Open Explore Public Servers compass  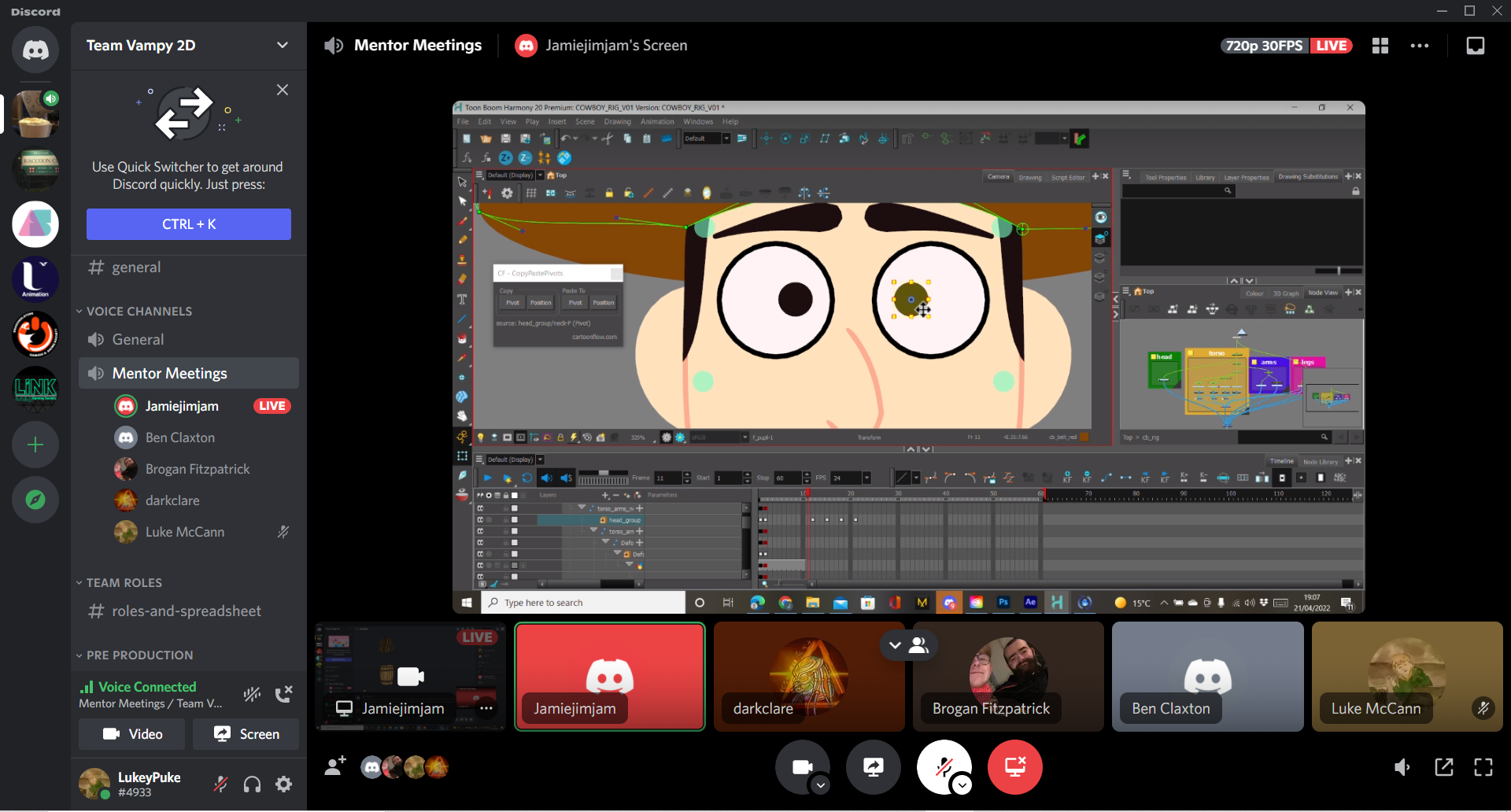coord(35,500)
